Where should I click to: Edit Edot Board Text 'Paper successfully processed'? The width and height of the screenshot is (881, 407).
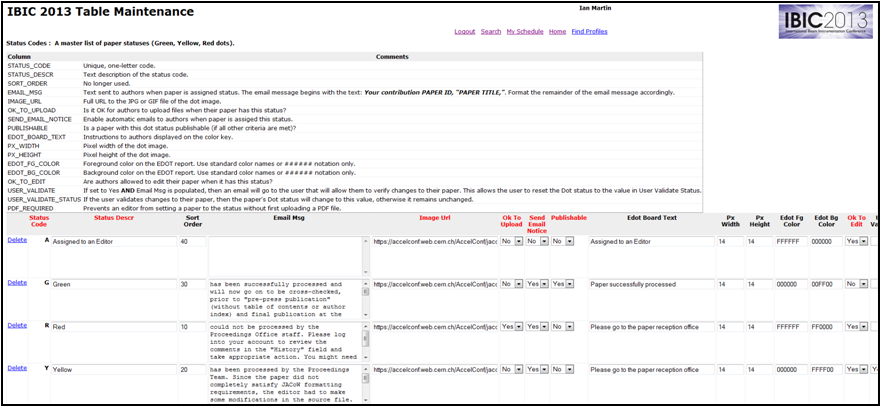click(651, 284)
